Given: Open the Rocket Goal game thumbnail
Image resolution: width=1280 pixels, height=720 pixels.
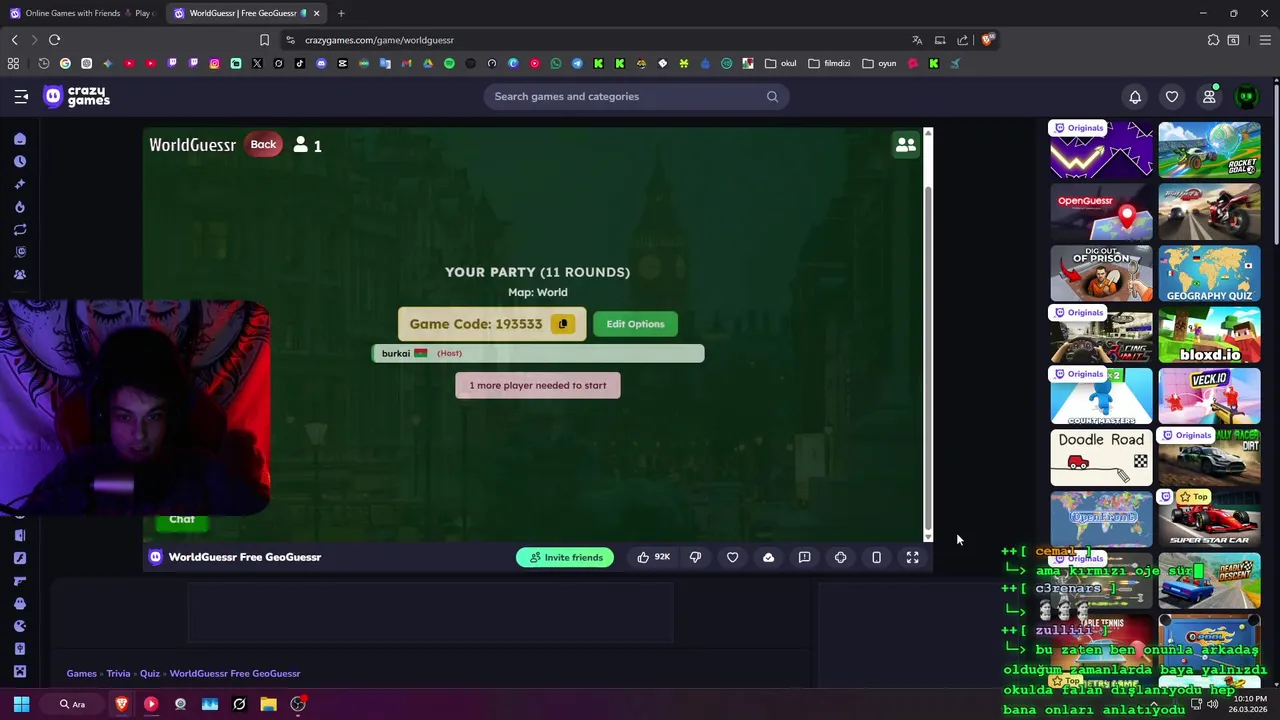Looking at the screenshot, I should (1209, 150).
